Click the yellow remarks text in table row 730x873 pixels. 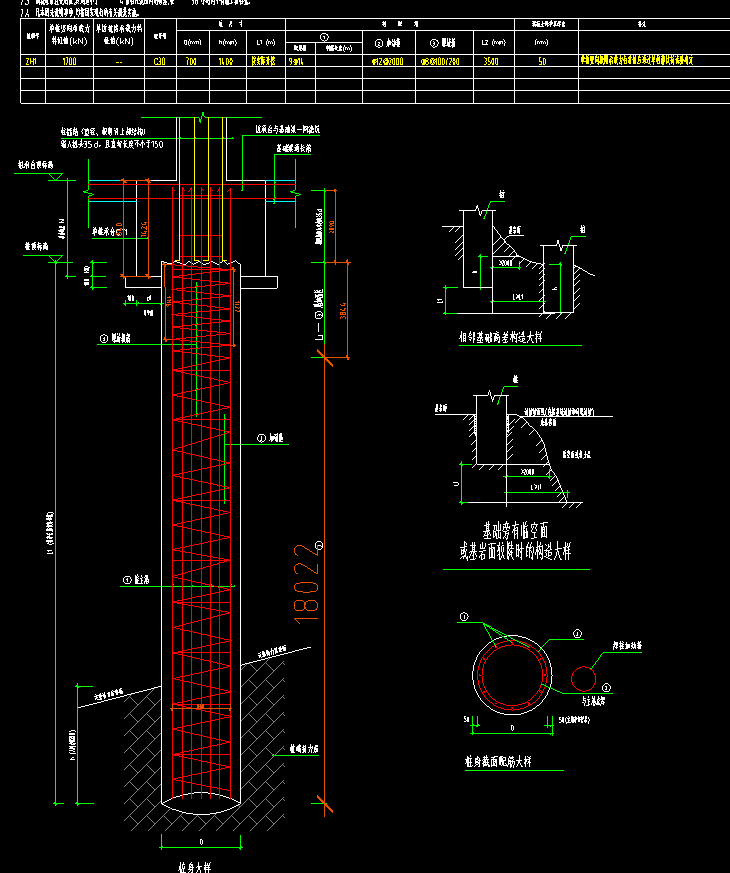pyautogui.click(x=637, y=60)
